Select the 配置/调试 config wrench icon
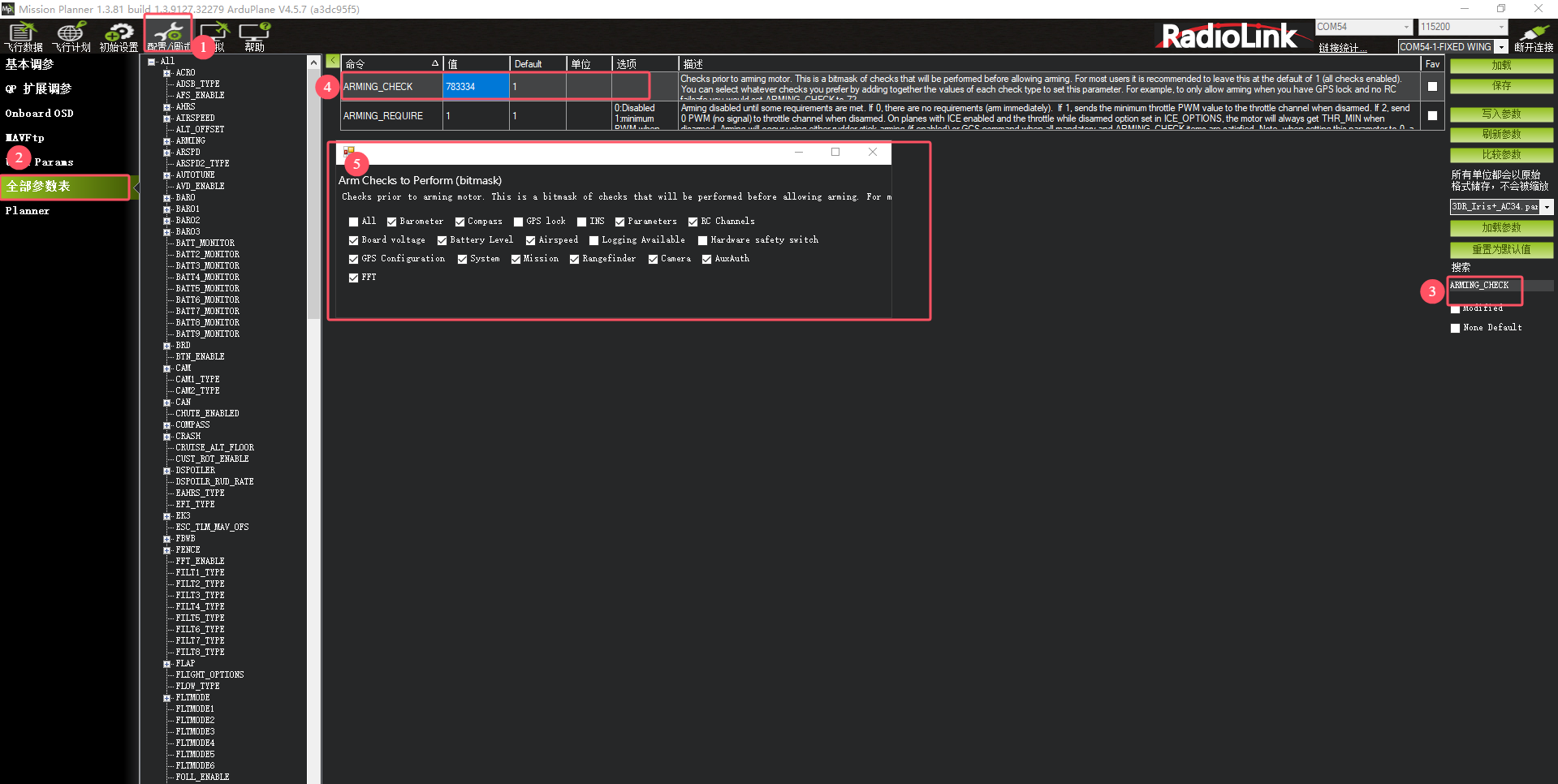Screen dimensions: 1558x784 tap(168, 36)
